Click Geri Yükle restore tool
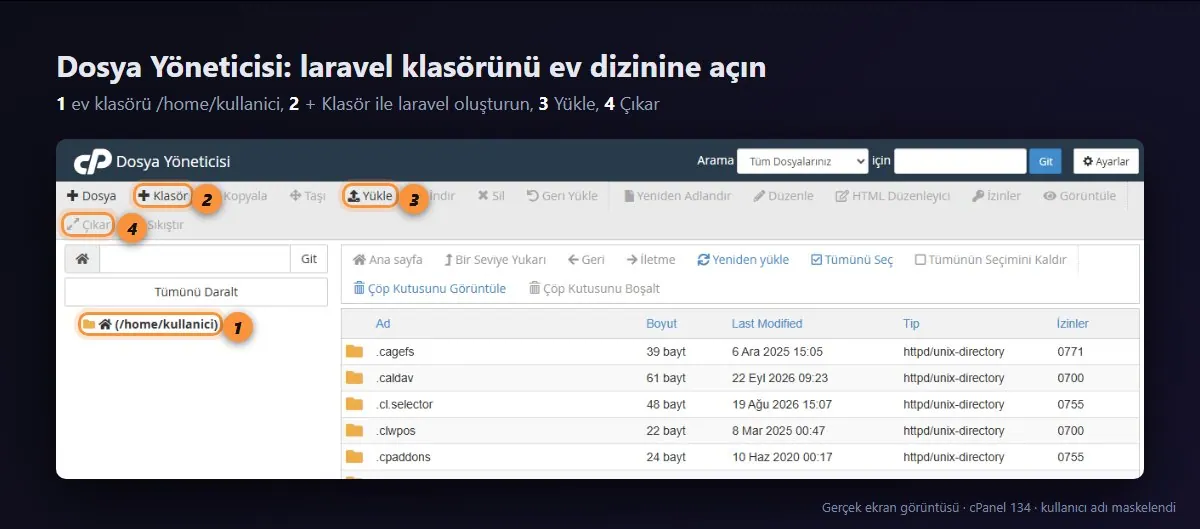This screenshot has height=529, width=1200. click(x=562, y=196)
